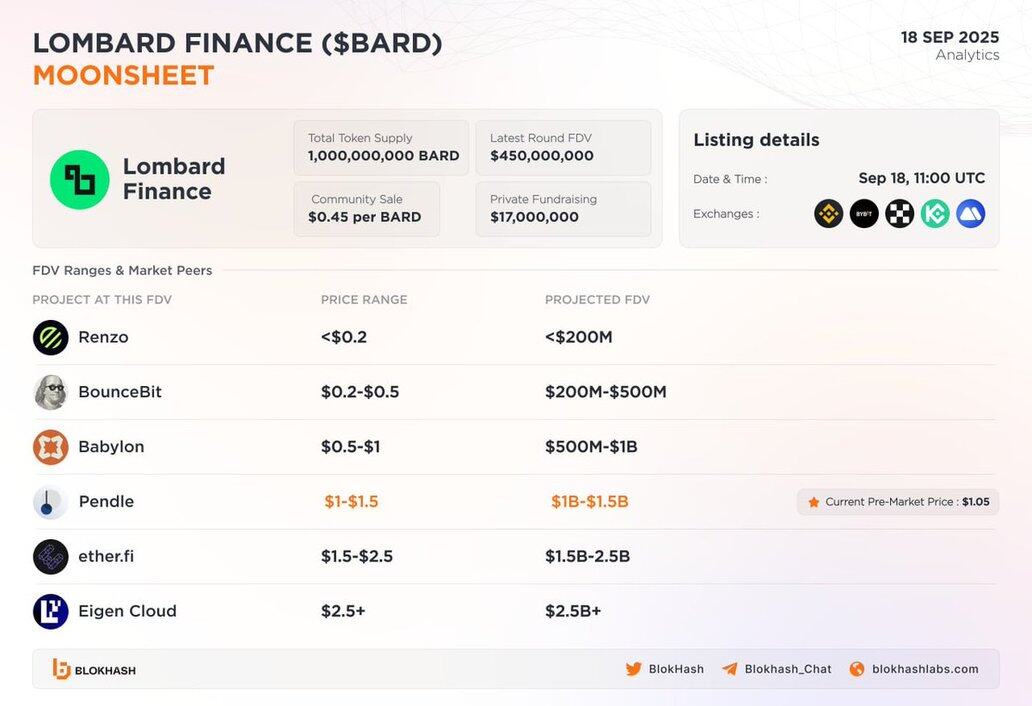Click the Latest Round FDV box

tap(563, 147)
